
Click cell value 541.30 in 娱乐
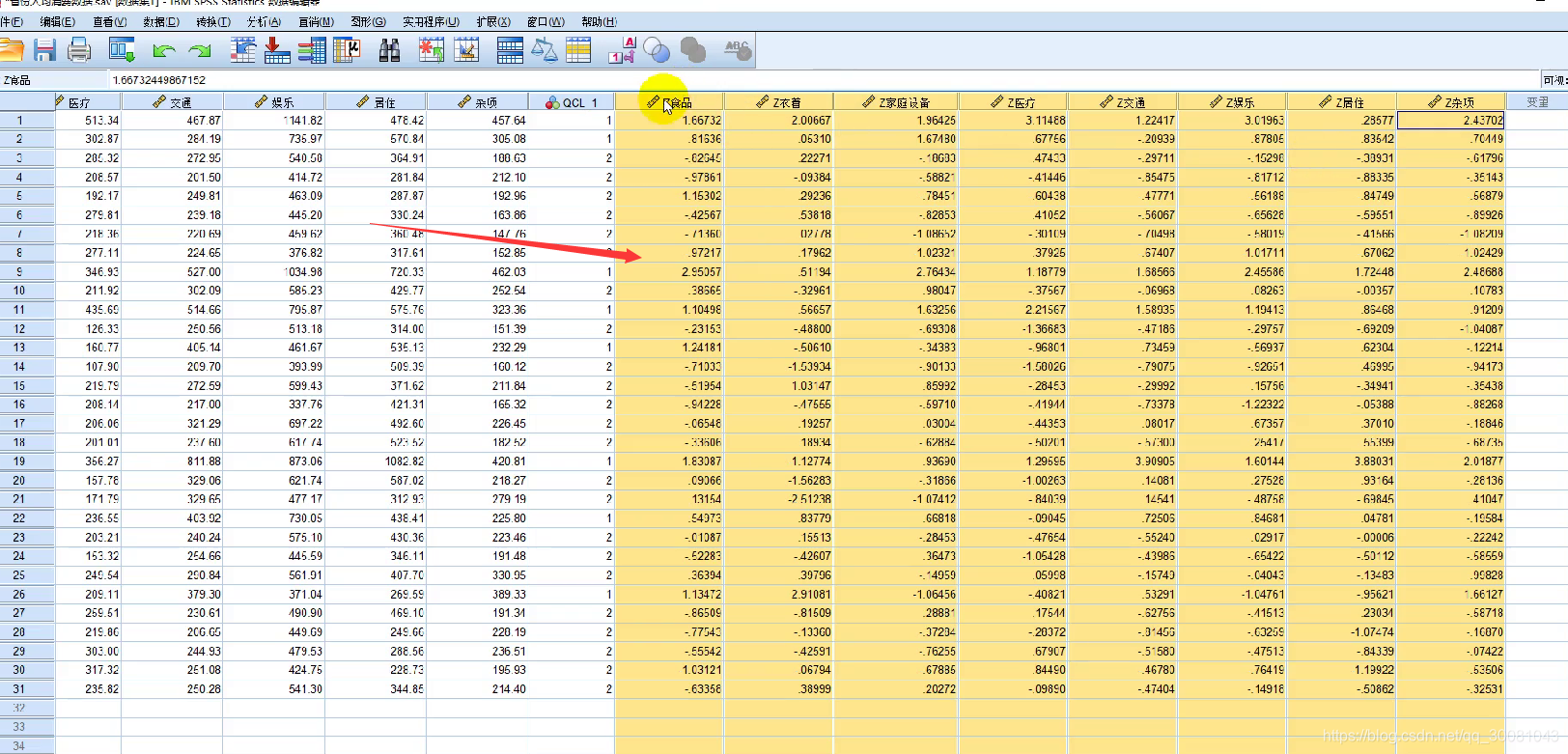point(274,689)
